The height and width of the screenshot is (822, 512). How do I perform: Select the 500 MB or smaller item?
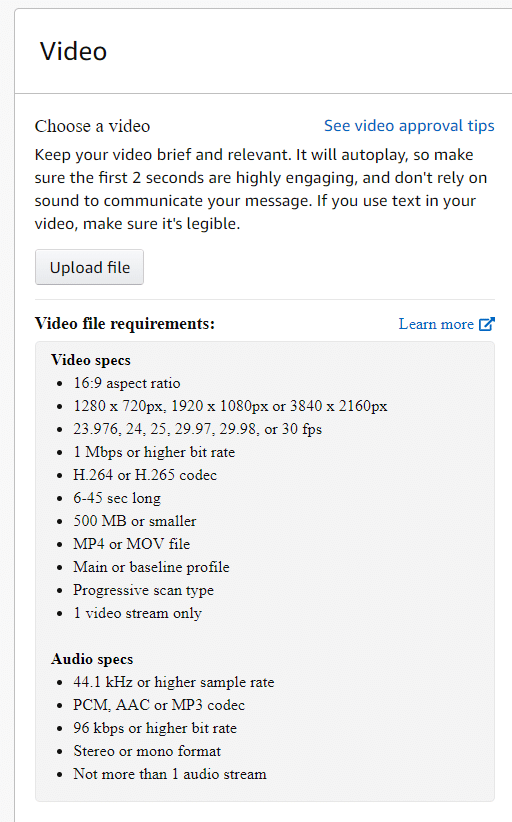point(135,521)
